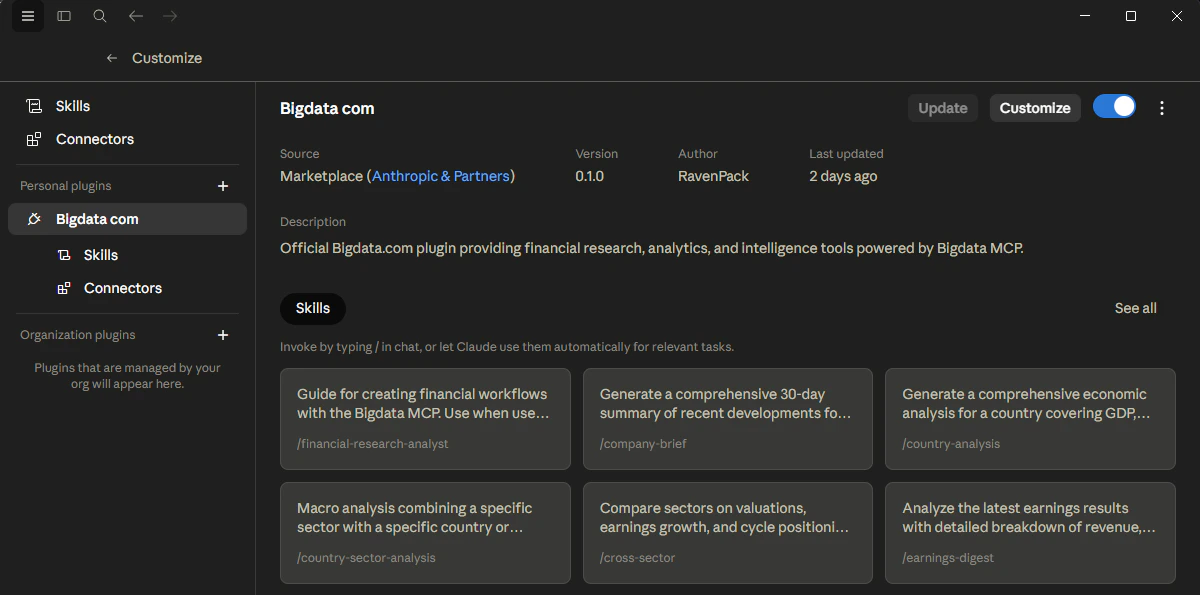Click the plugin description paragraph

pyautogui.click(x=652, y=248)
